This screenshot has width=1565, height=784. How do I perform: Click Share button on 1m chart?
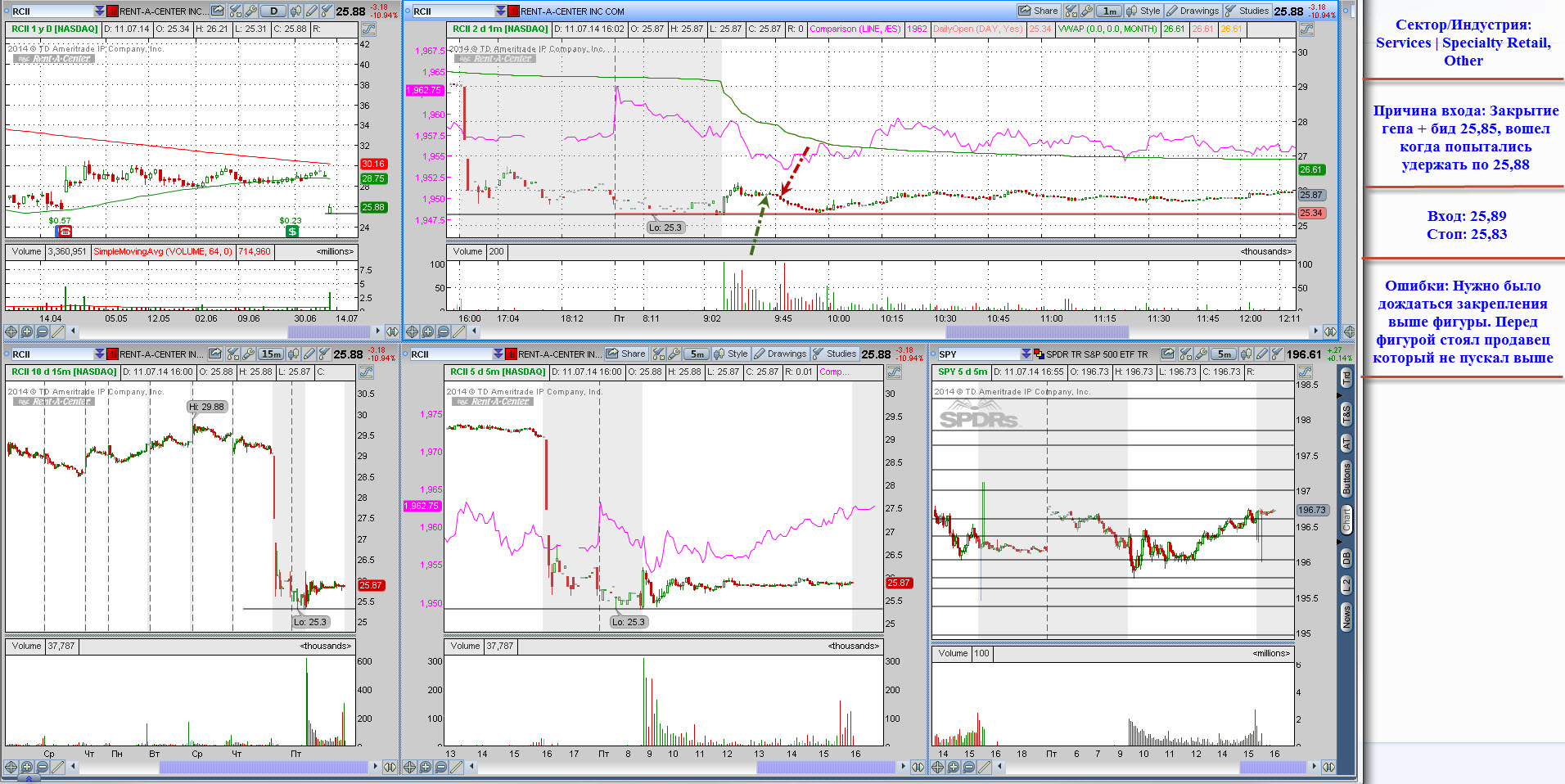click(x=1038, y=11)
